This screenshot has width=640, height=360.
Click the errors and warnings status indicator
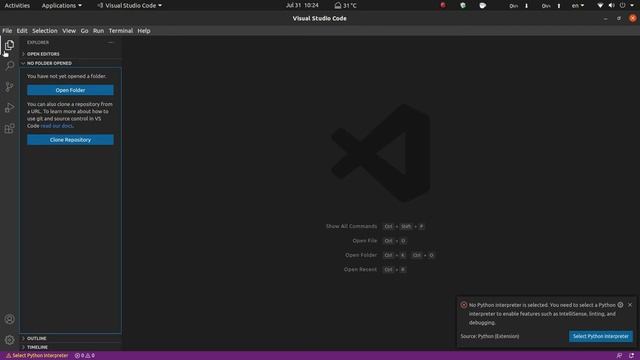coord(84,356)
